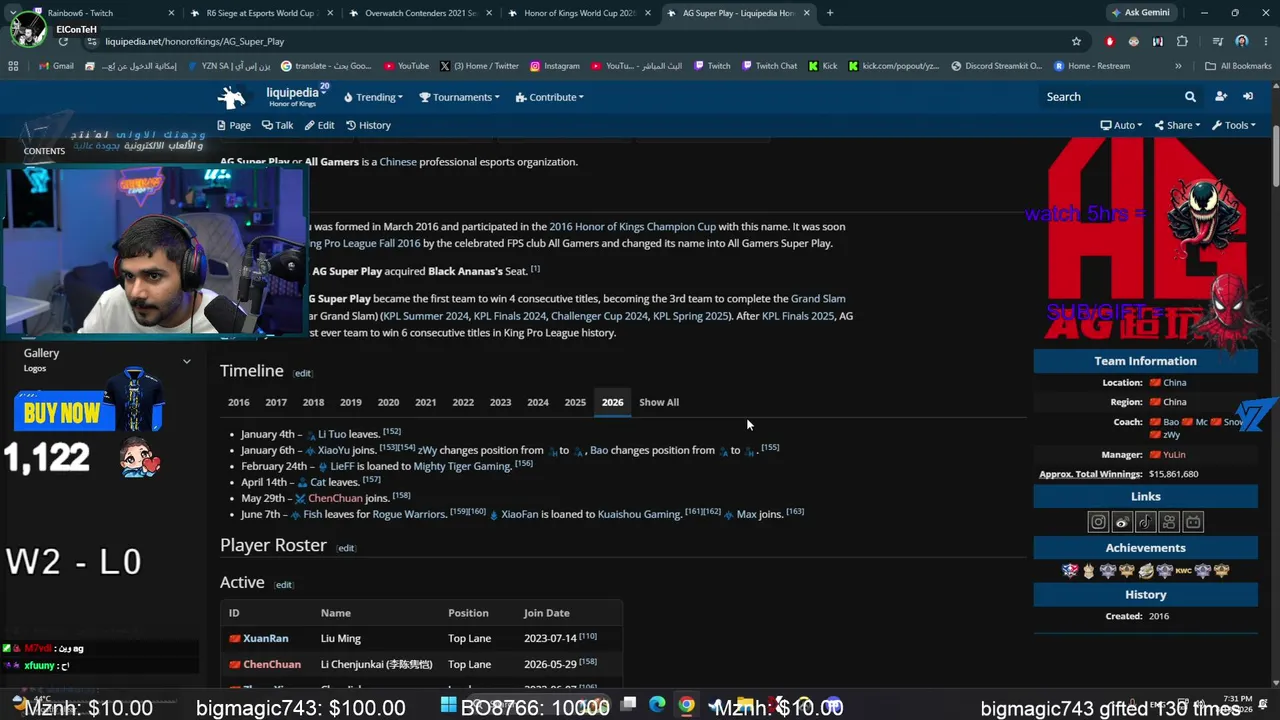Click the browser address bar URL
This screenshot has width=1280, height=720.
(194, 41)
